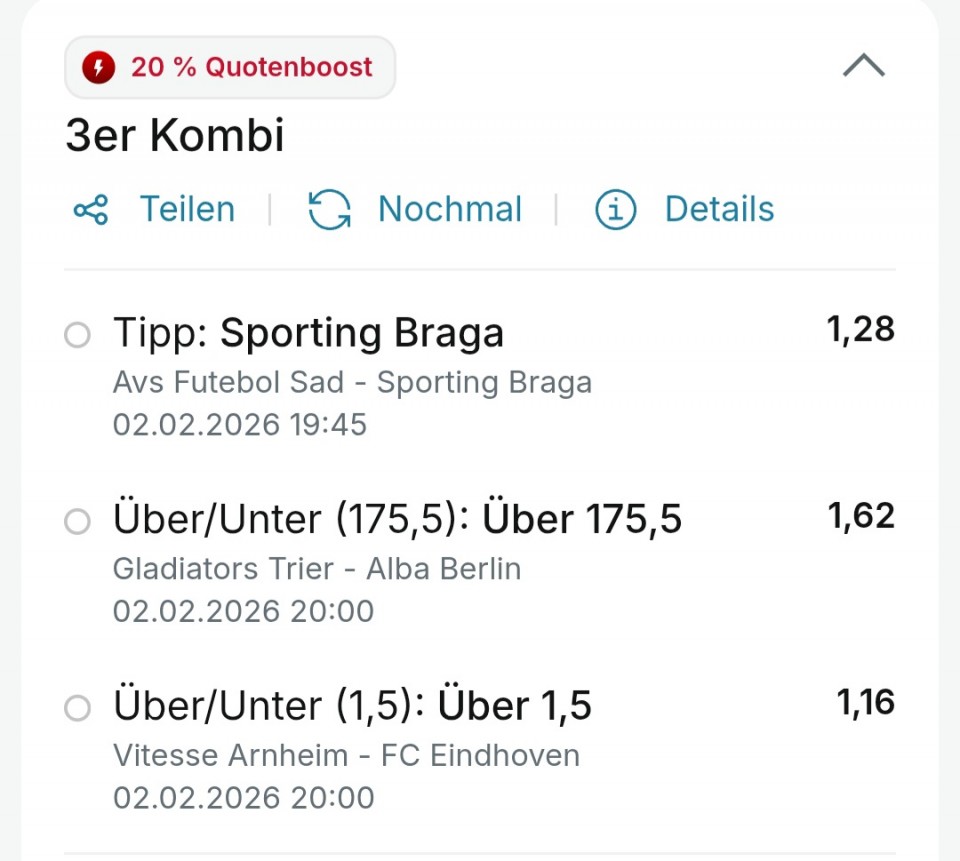Collapse the bet slip with chevron arrow
This screenshot has height=861, width=960.
864,66
